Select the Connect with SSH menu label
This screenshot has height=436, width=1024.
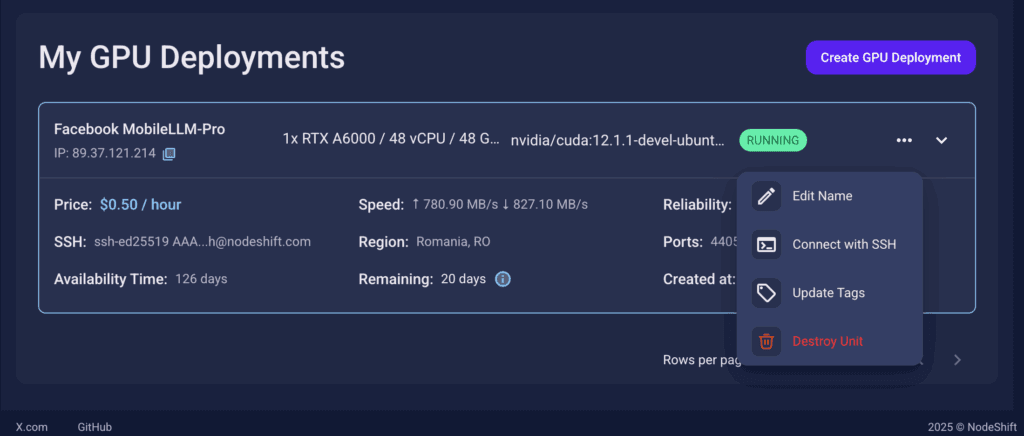coord(844,244)
